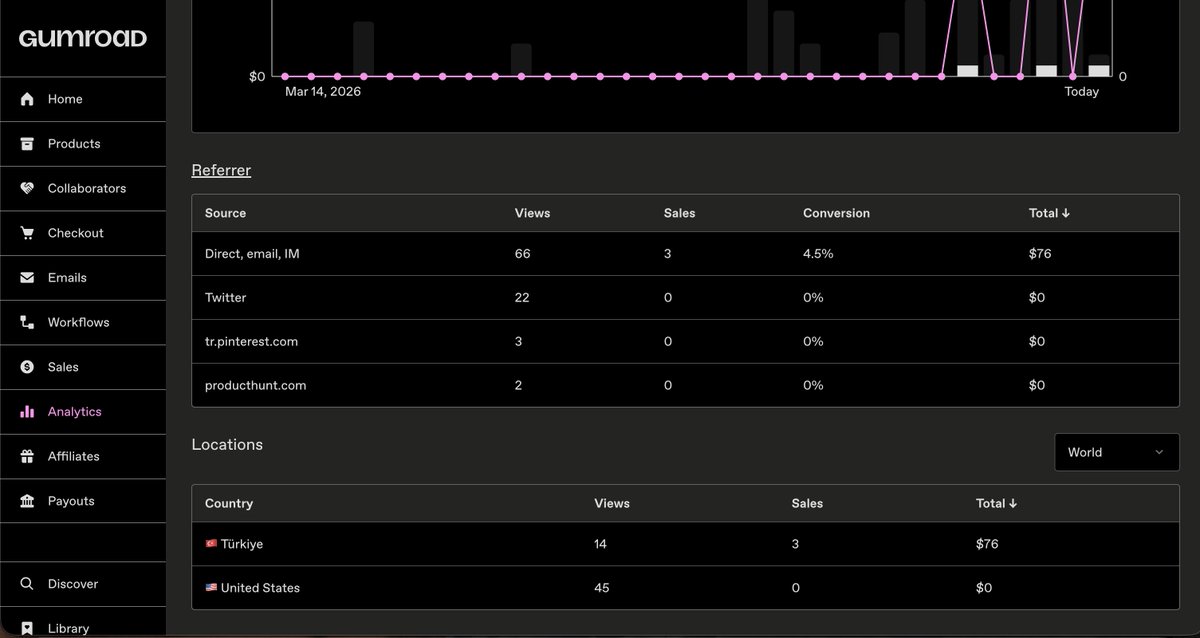The width and height of the screenshot is (1200, 638).
Task: Click the Checkout cart icon
Action: (27, 233)
